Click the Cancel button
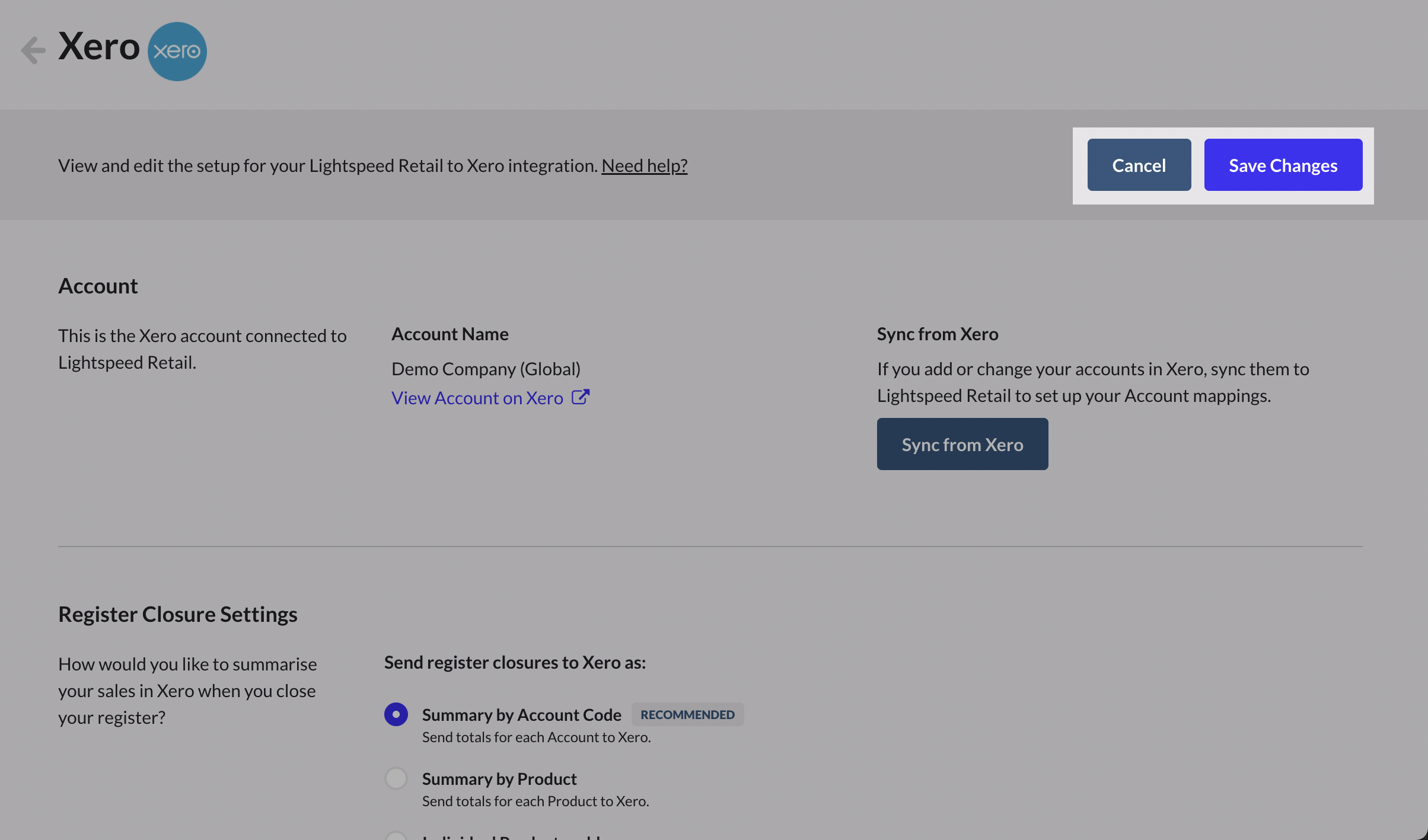 pos(1138,165)
